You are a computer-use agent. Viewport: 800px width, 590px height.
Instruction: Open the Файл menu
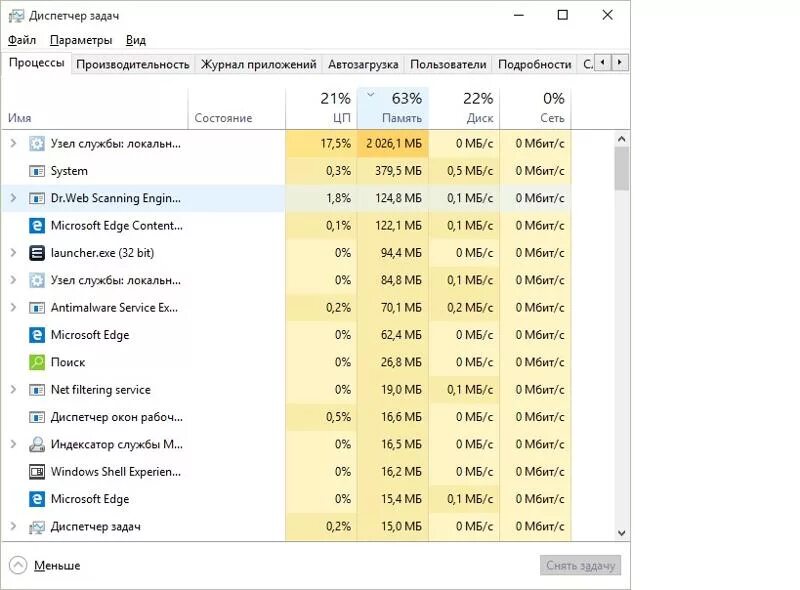click(x=22, y=40)
